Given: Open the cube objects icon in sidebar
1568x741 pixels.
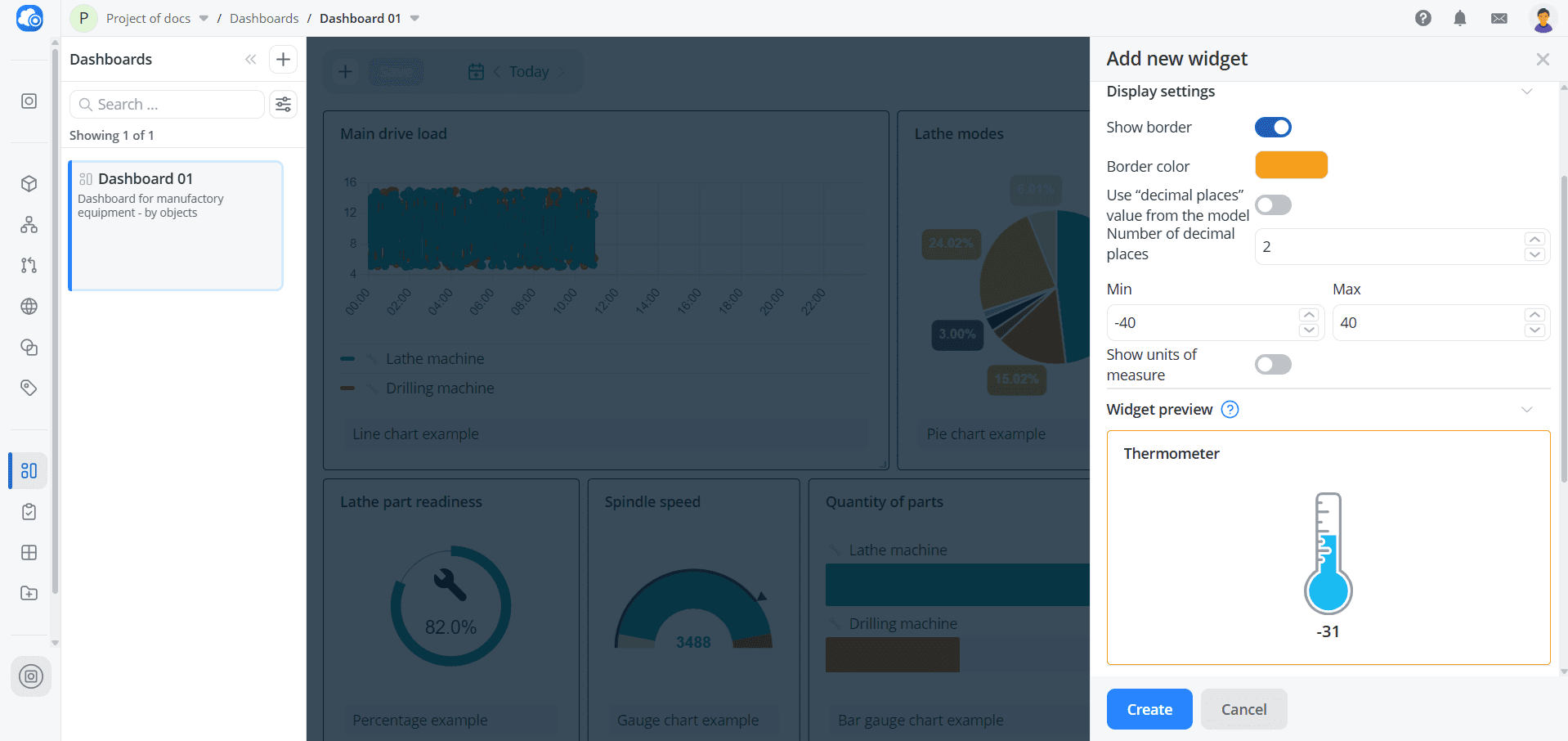Looking at the screenshot, I should 29,183.
